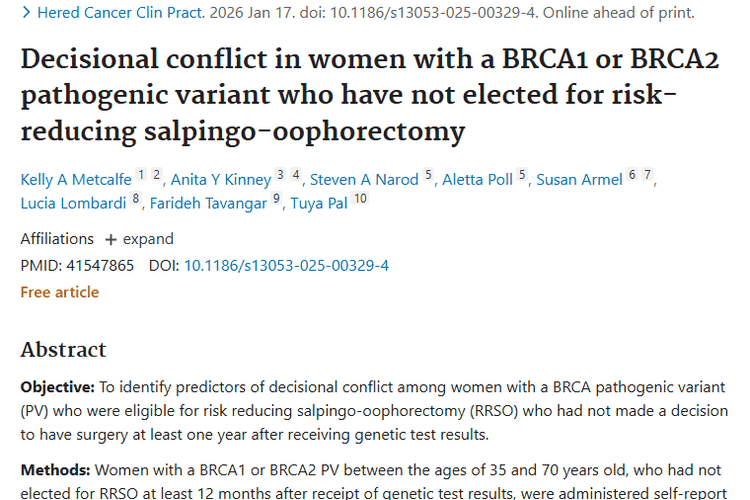Click affiliation superscript 1 after Metcalfe
This screenshot has width=750, height=500.
[142, 175]
